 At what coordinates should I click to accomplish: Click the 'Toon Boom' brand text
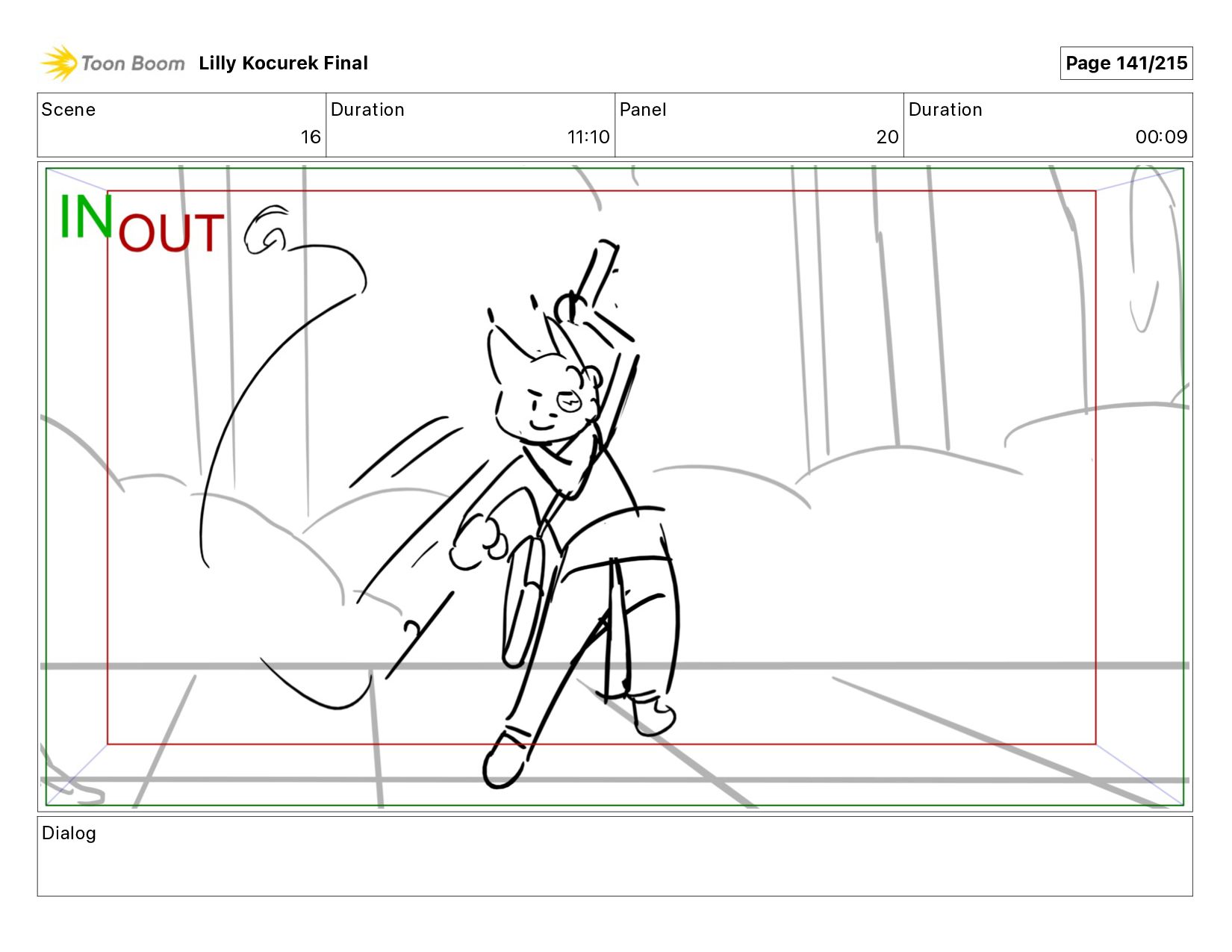coord(133,63)
